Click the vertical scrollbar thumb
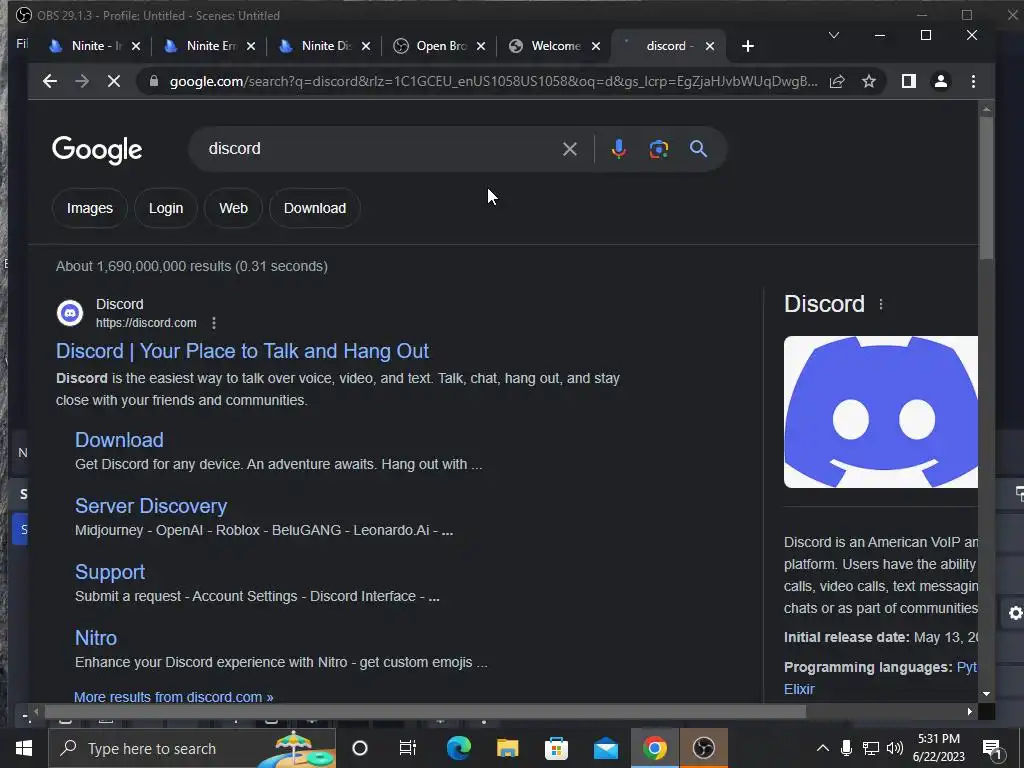The height and width of the screenshot is (768, 1024). (986, 188)
